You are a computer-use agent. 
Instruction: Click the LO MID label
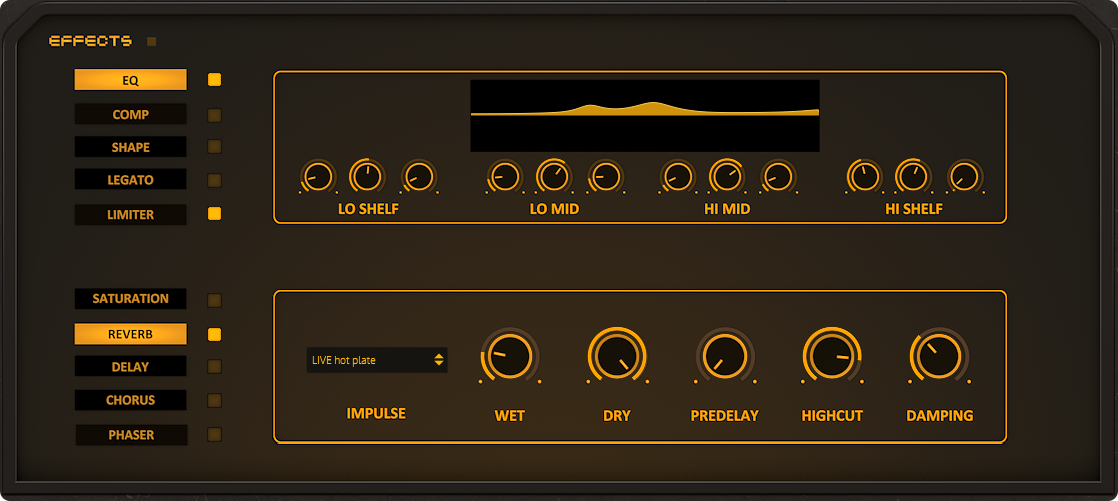pyautogui.click(x=554, y=210)
